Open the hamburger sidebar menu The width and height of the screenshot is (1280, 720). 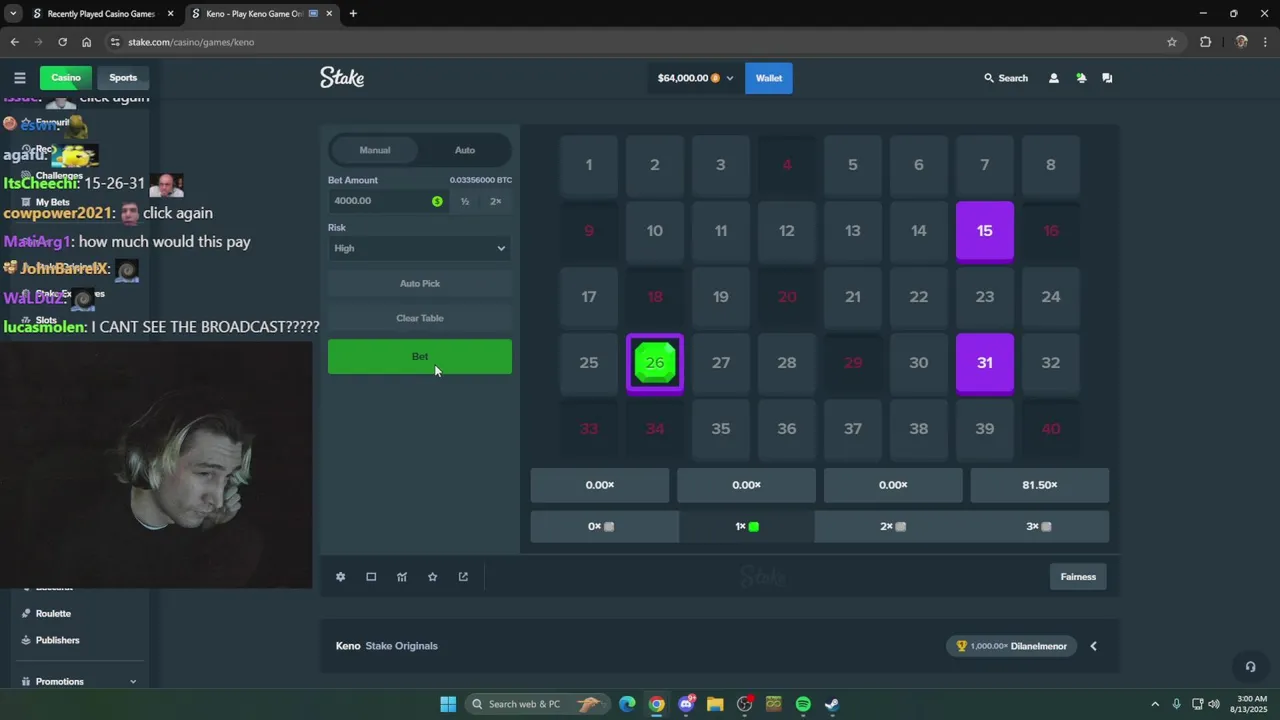(x=20, y=78)
